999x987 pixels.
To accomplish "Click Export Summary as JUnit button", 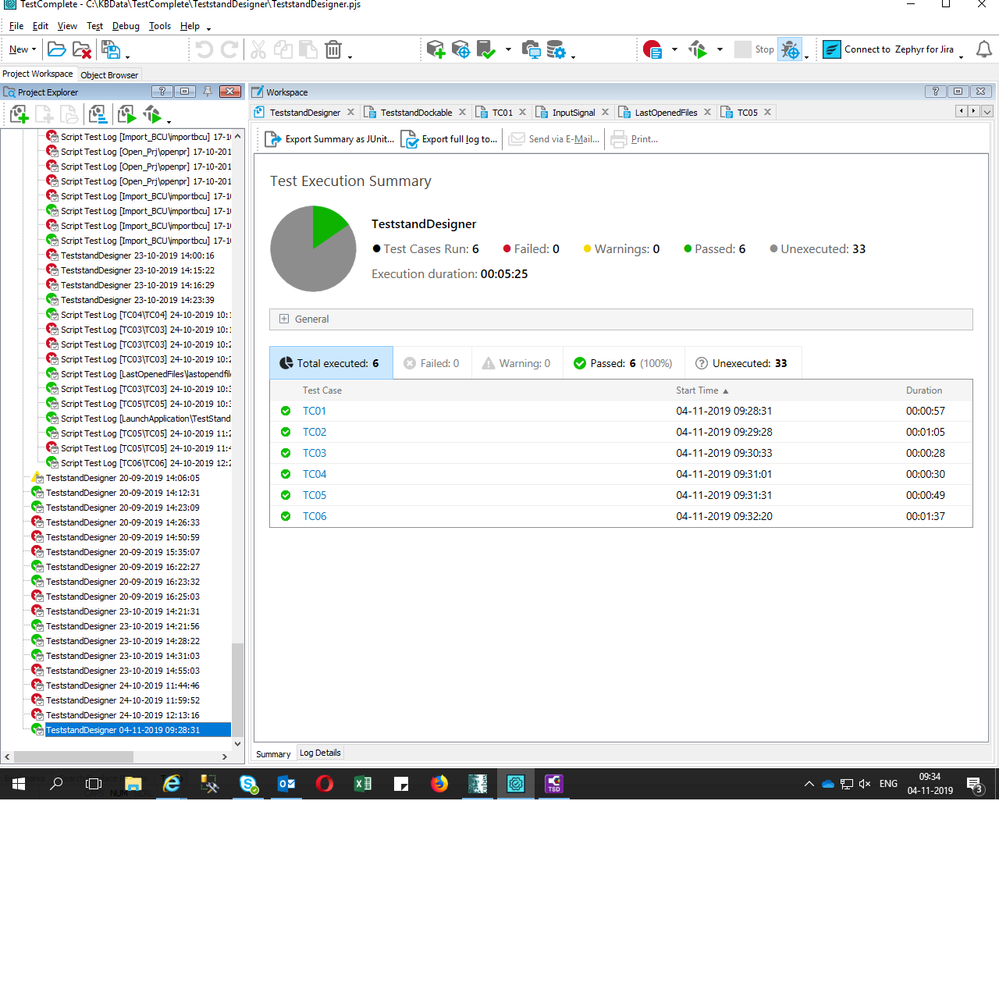I will click(329, 139).
